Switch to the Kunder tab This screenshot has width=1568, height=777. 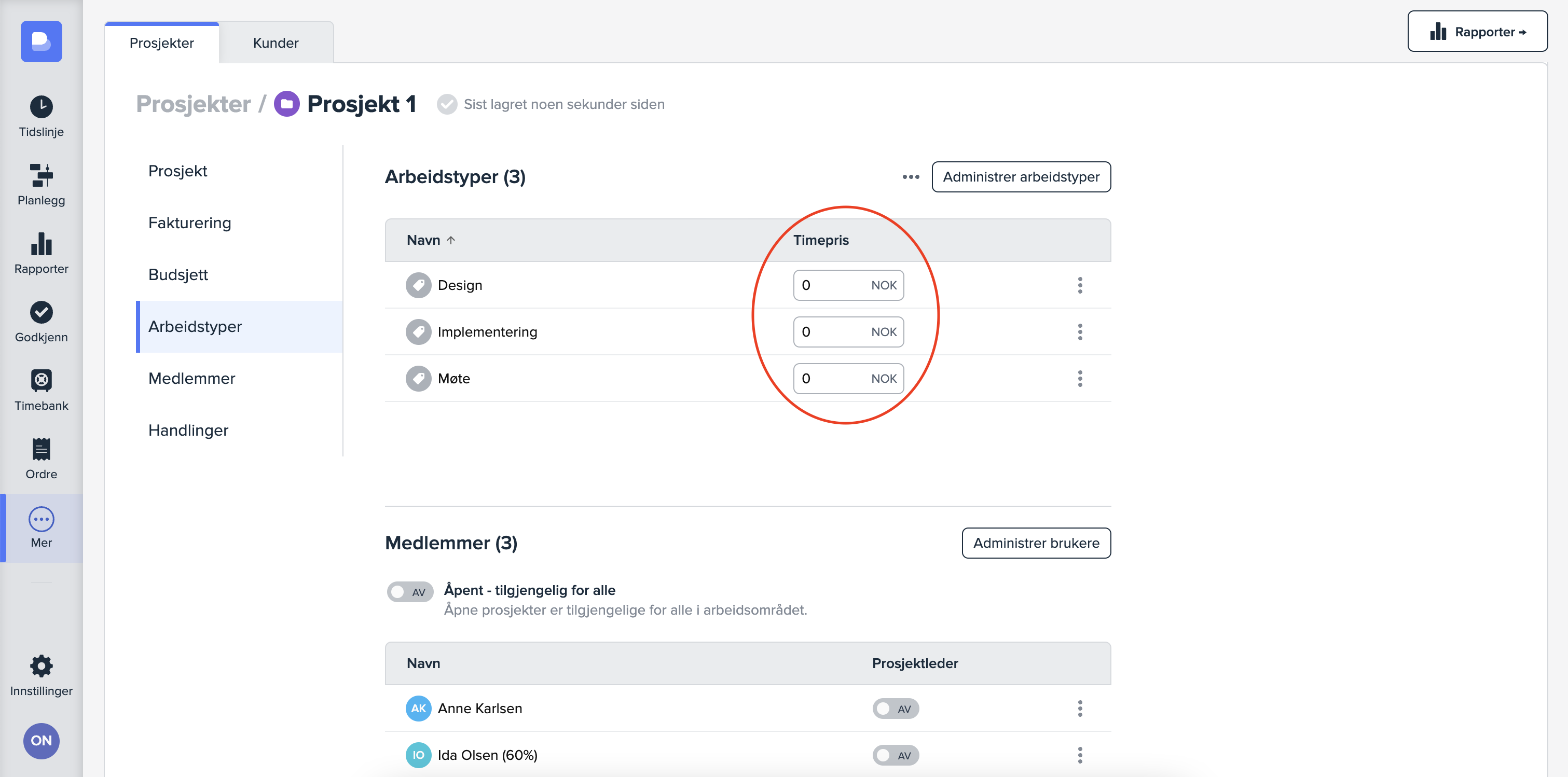(x=276, y=43)
